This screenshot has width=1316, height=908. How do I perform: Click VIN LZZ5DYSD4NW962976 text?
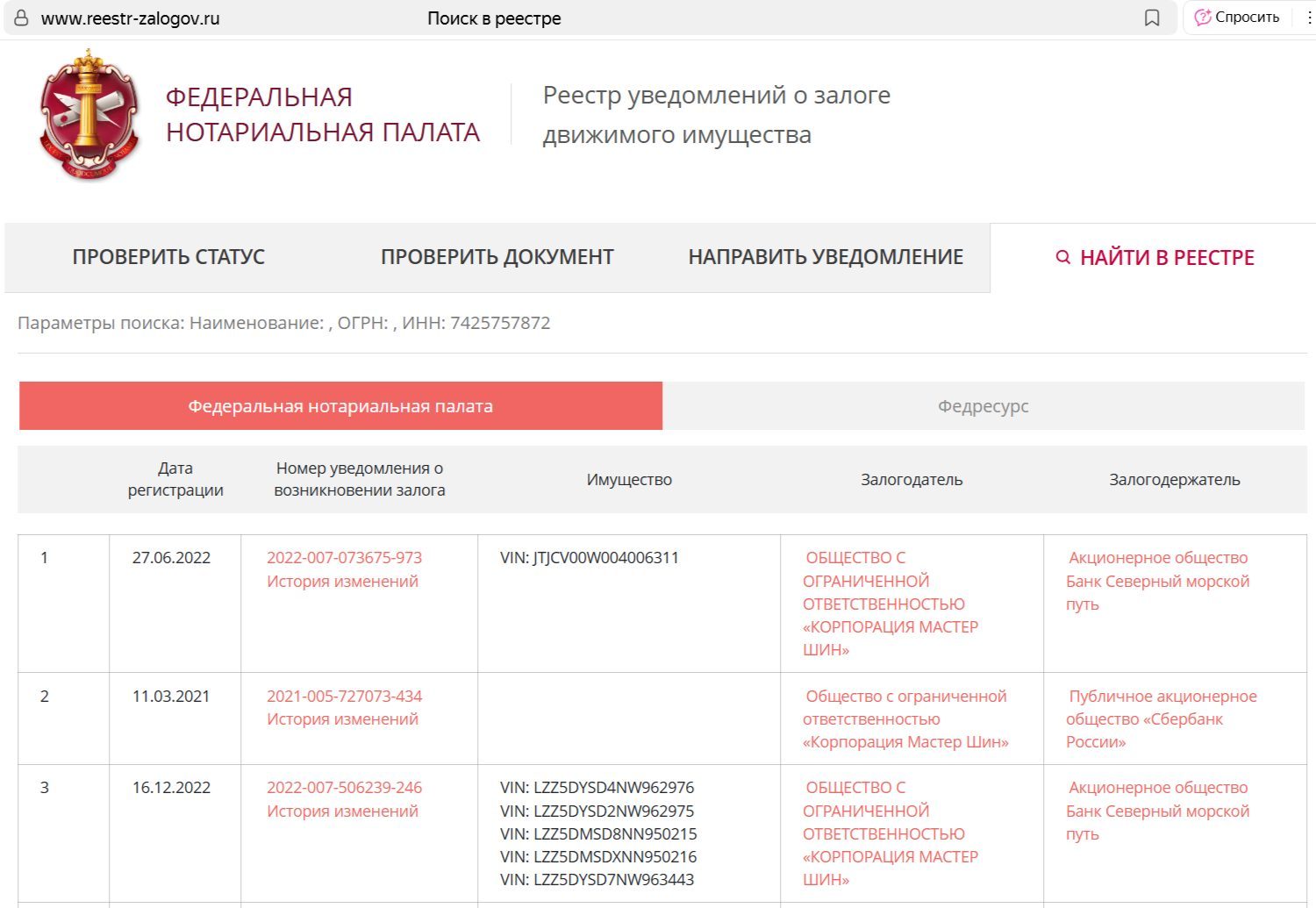pyautogui.click(x=597, y=788)
